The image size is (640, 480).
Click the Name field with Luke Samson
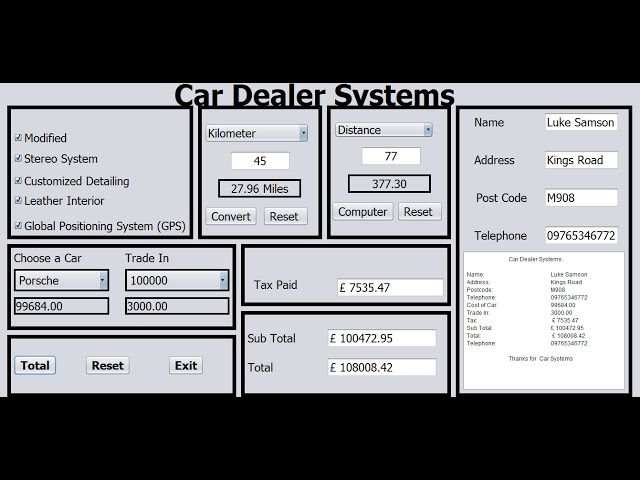(581, 122)
